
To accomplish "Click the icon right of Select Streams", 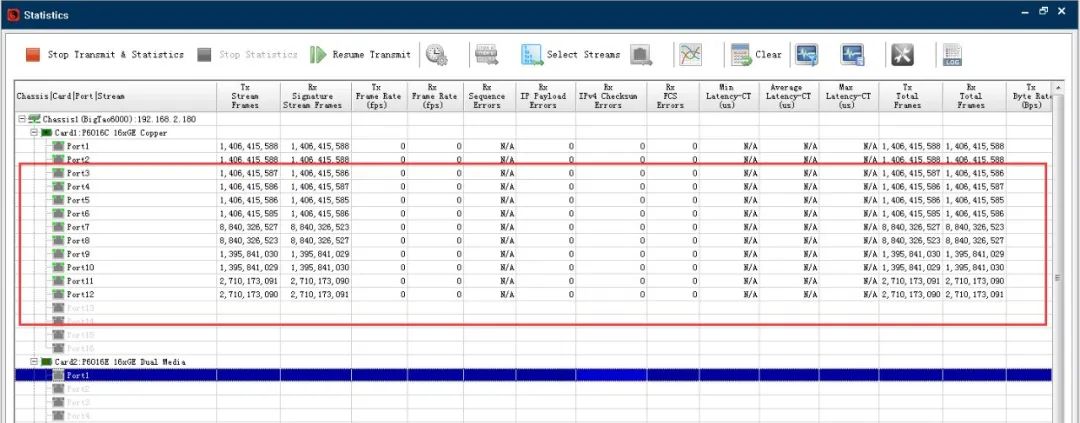I will [641, 55].
